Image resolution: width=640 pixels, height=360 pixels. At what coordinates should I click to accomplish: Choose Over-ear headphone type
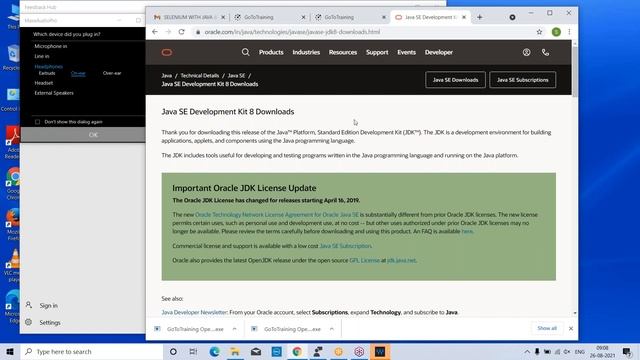pos(112,73)
